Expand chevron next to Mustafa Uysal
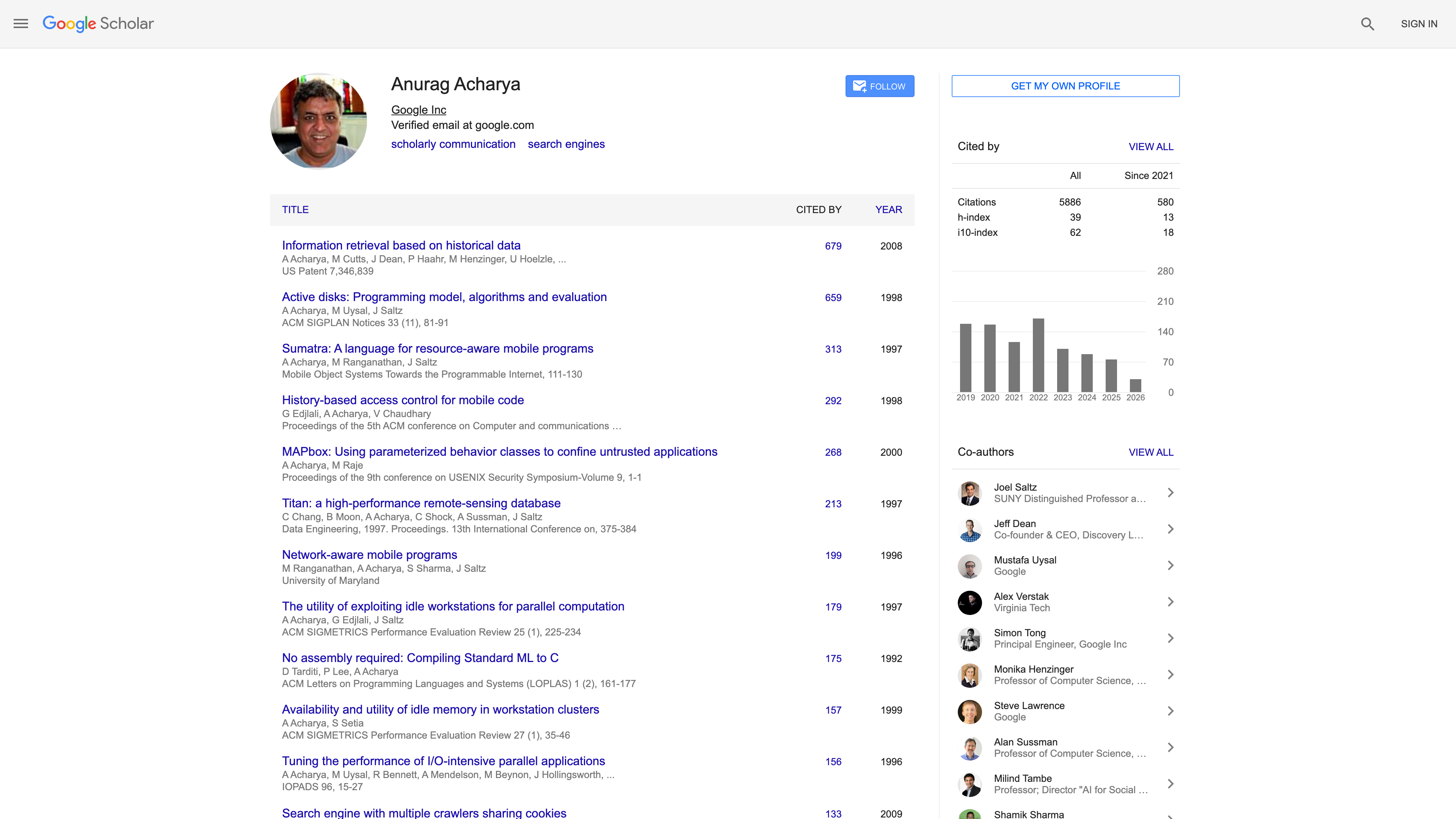 [x=1170, y=566]
